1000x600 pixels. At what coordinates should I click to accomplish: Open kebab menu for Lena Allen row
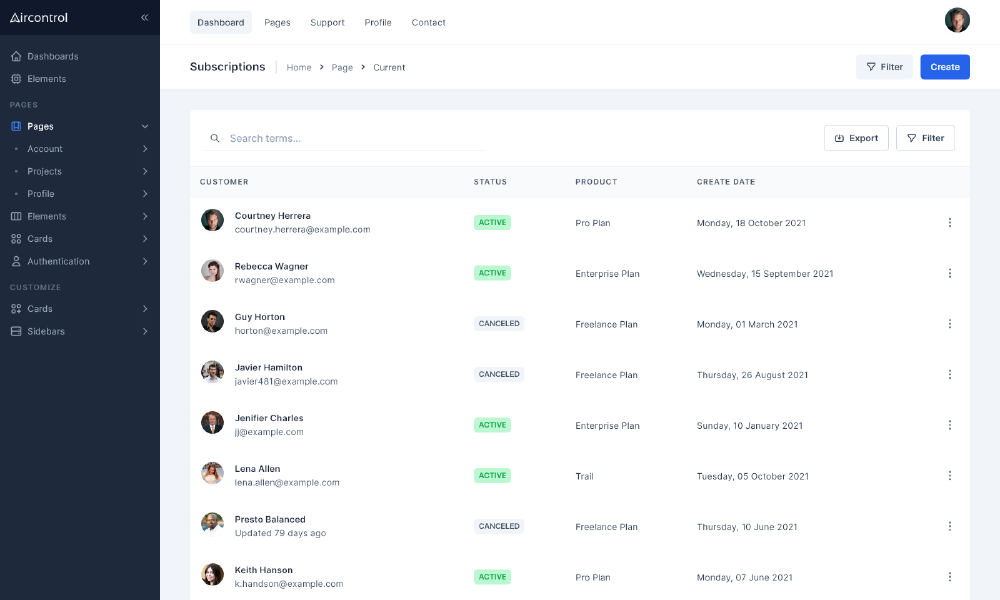click(x=949, y=476)
